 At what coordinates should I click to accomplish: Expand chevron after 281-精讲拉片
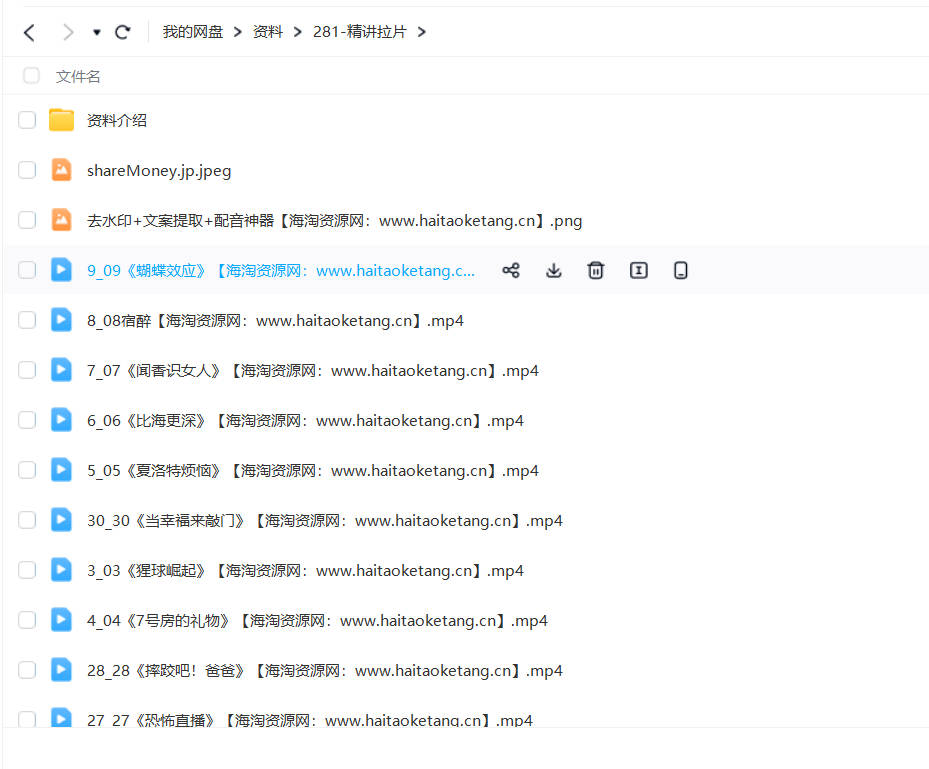(421, 32)
